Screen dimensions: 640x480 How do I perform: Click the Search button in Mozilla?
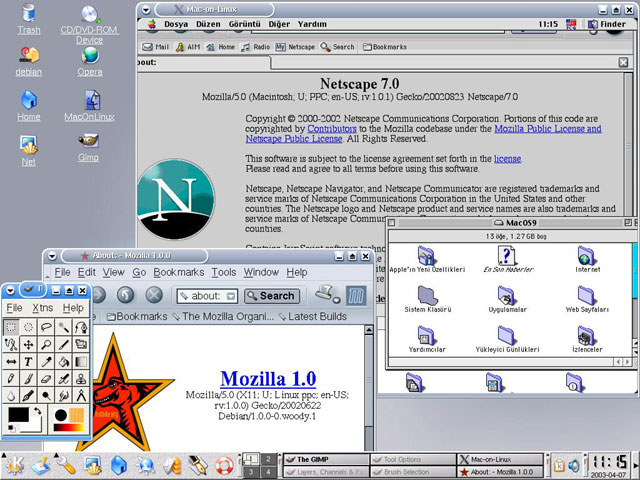(x=271, y=296)
